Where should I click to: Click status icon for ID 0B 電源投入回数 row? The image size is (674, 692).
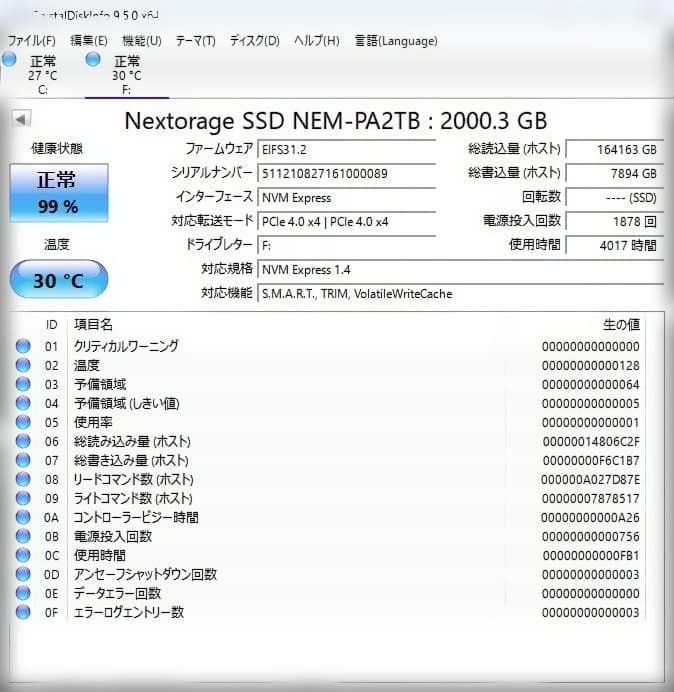[23, 536]
